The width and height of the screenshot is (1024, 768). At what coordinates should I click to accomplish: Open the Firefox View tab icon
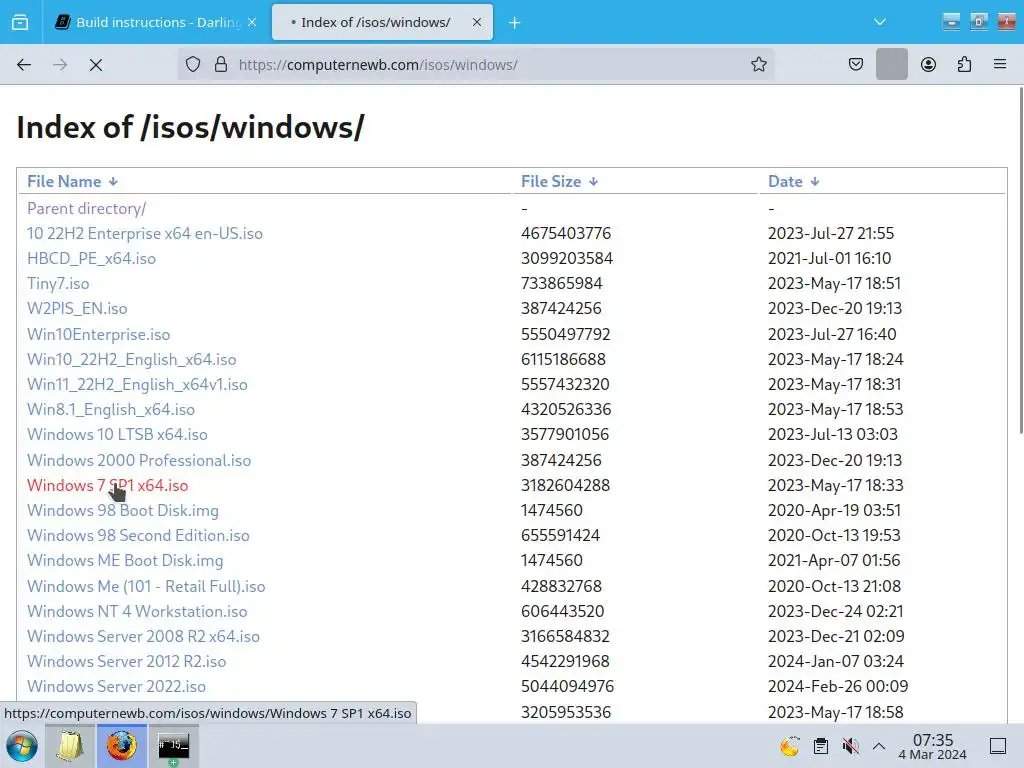[20, 23]
